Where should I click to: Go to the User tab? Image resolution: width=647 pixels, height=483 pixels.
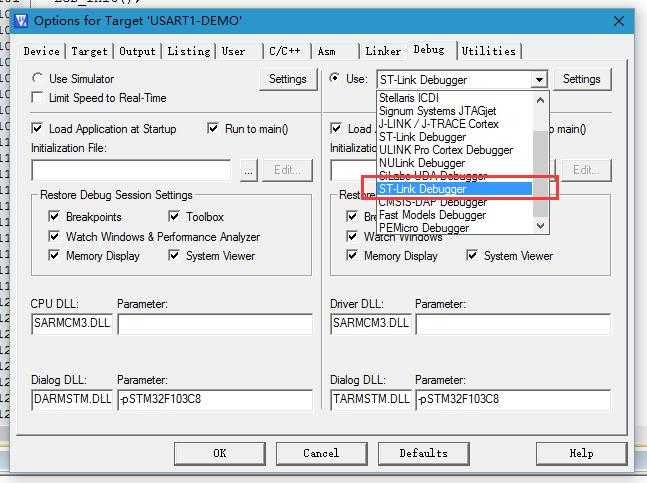(x=234, y=51)
